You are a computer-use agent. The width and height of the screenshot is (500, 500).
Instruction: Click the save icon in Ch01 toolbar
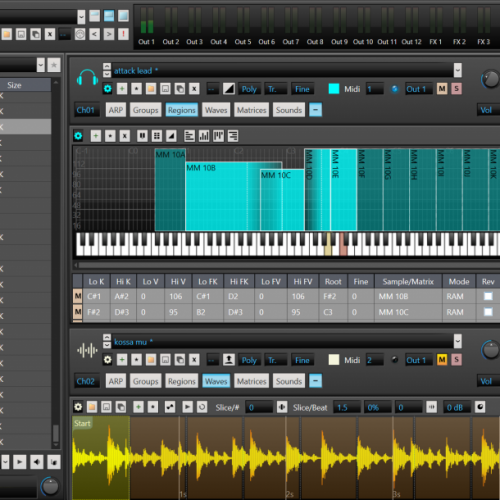(165, 89)
